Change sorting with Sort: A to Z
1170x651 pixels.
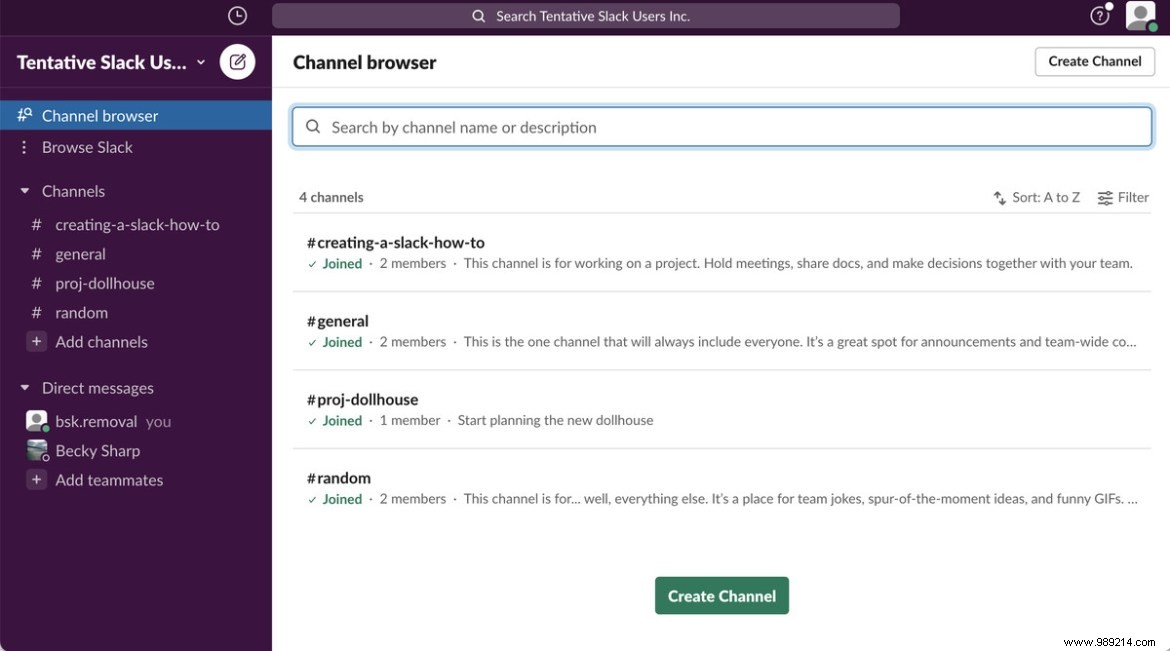[1038, 197]
